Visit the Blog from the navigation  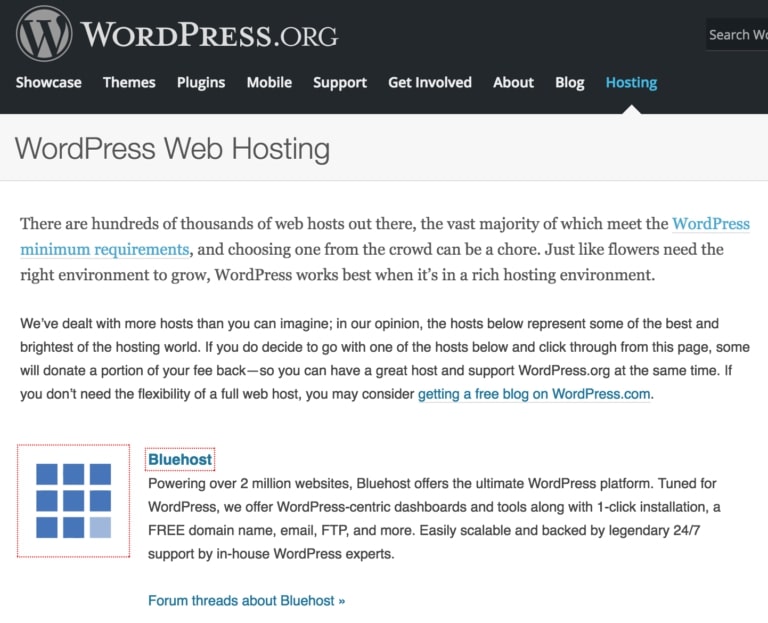[x=570, y=82]
